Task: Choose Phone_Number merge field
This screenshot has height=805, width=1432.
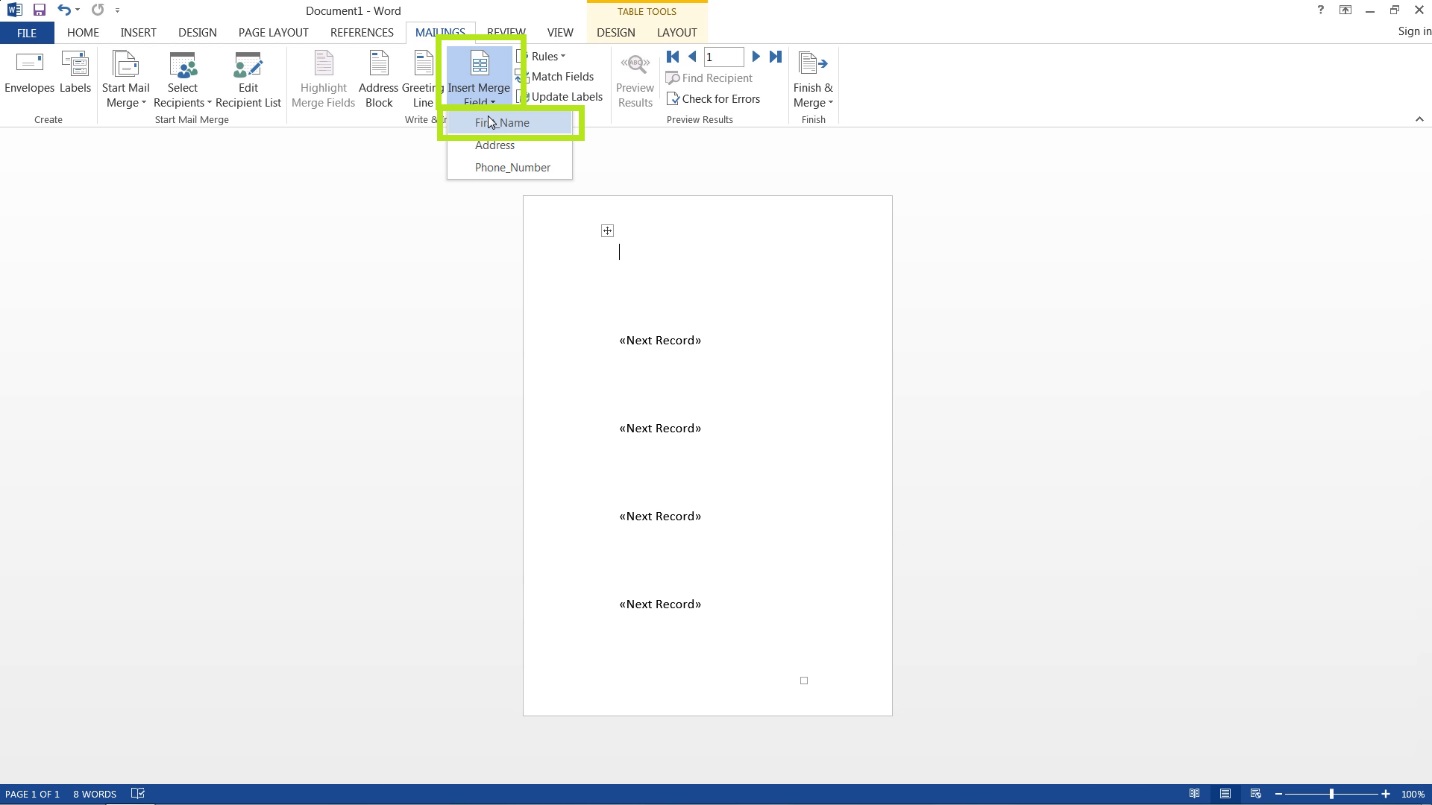Action: [x=509, y=167]
